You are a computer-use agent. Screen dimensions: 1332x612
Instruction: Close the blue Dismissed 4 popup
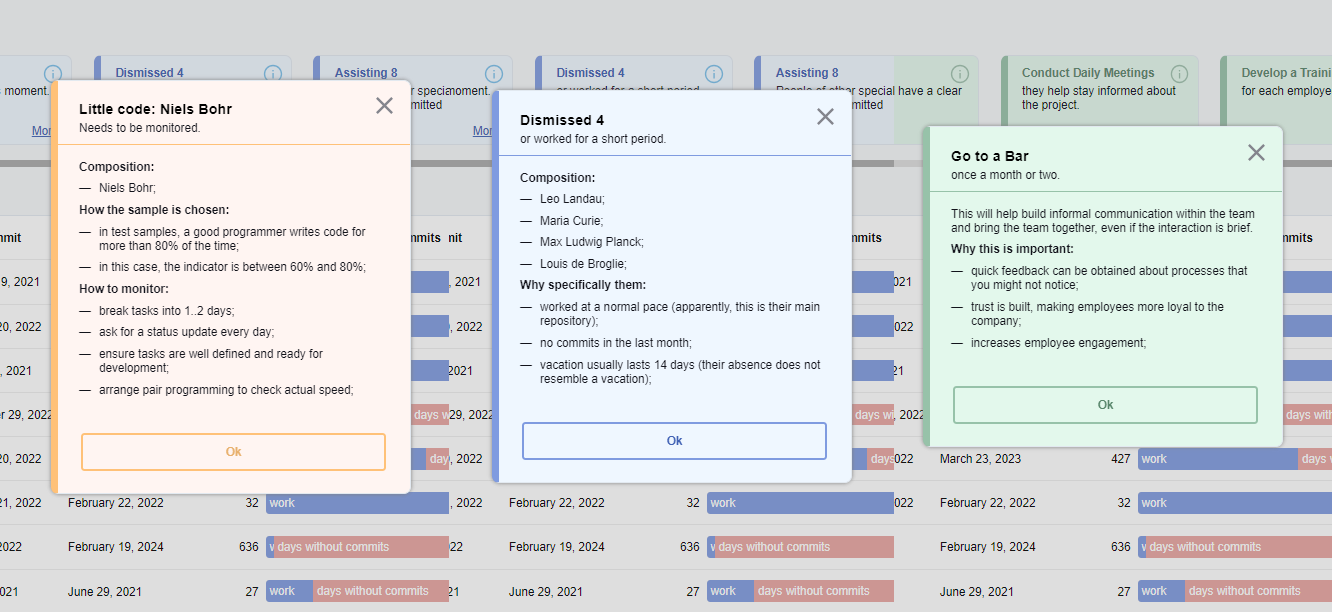pos(825,117)
